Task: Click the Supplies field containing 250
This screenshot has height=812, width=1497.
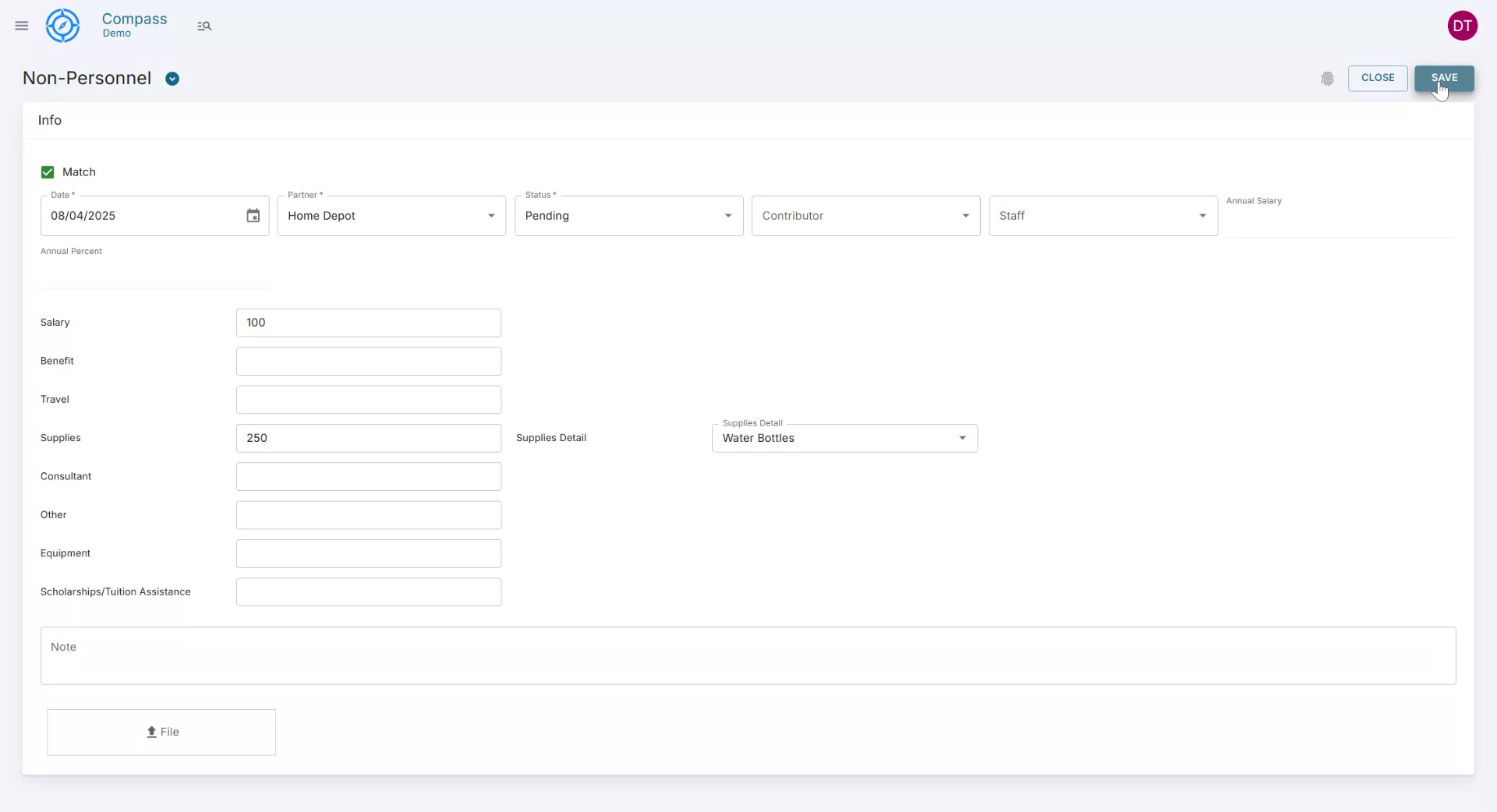Action: (368, 438)
